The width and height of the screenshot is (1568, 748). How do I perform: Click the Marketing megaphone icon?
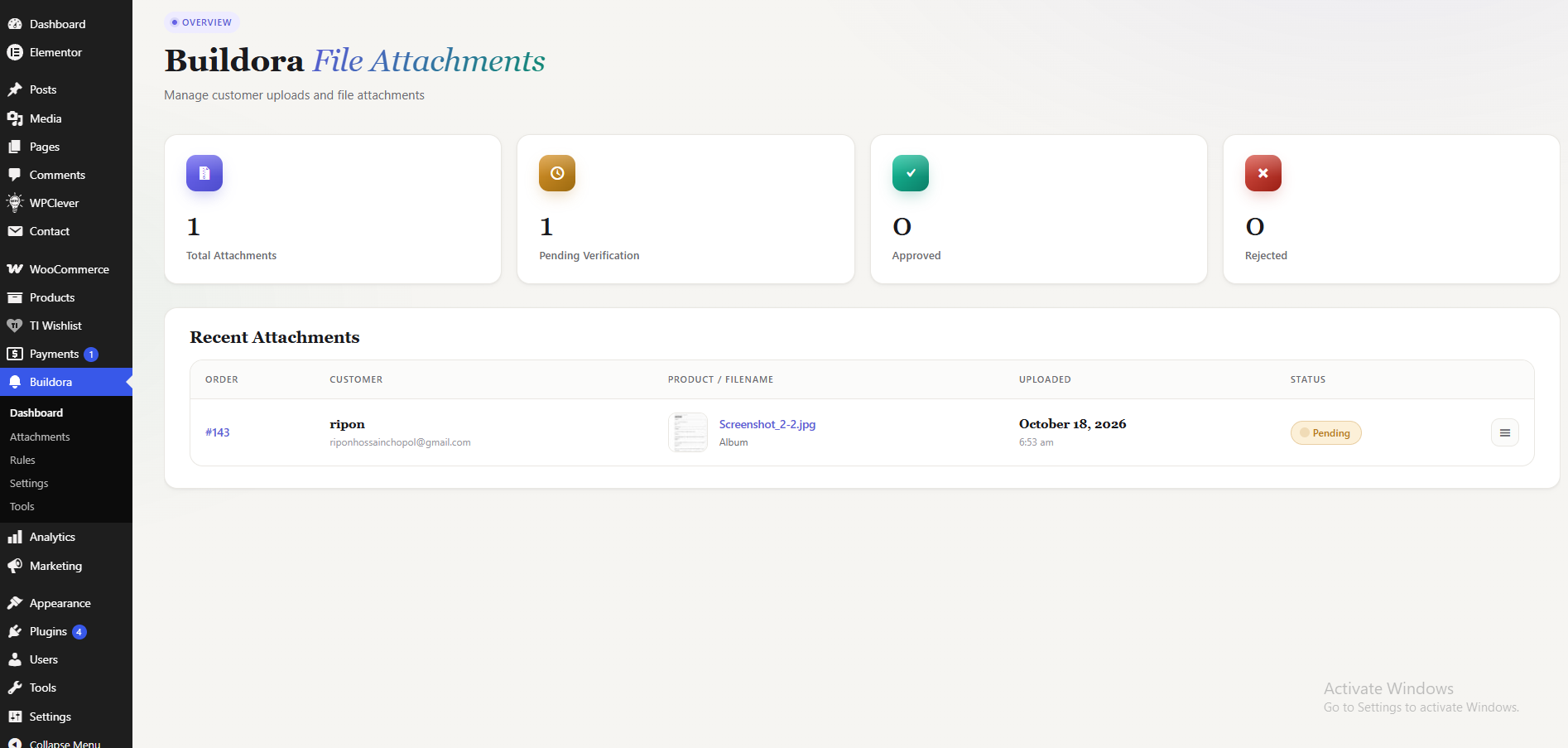coord(15,566)
